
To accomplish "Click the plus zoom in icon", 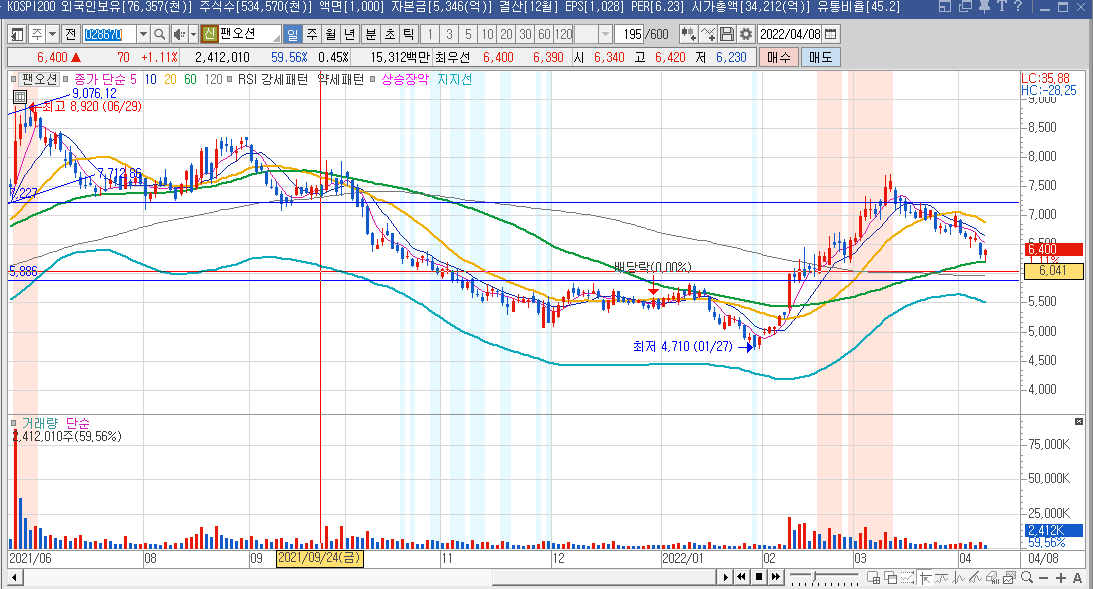I will [1061, 578].
